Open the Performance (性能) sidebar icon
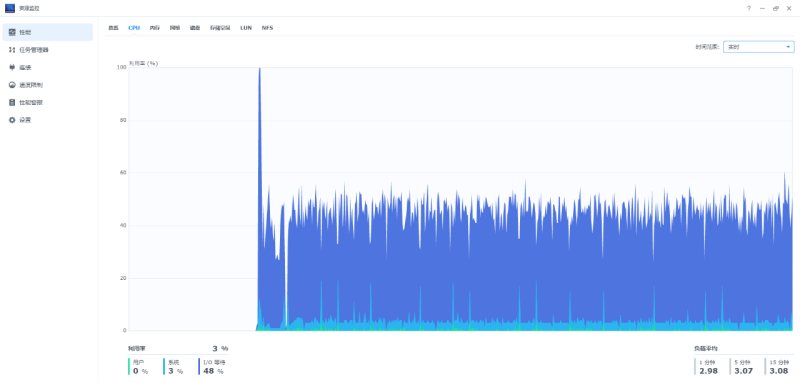The height and width of the screenshot is (383, 800). coord(12,32)
